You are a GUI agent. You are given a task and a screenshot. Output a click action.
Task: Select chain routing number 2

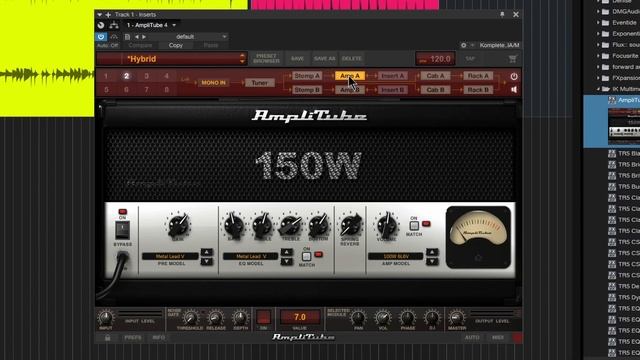(x=127, y=76)
